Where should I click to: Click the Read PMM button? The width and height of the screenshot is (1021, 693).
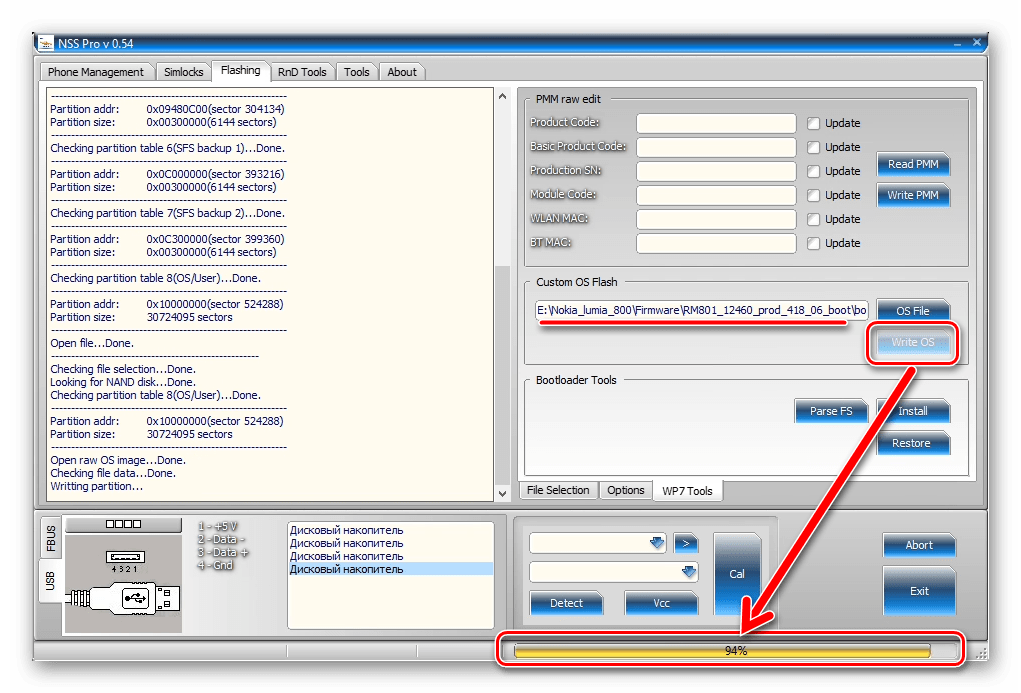[913, 164]
